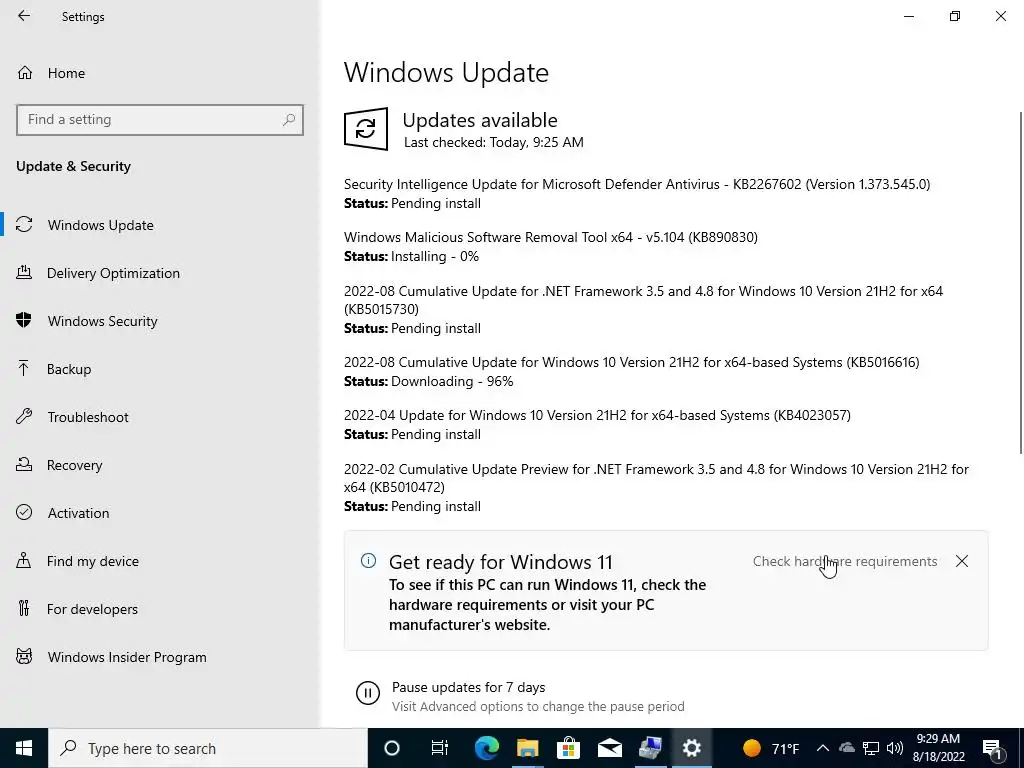Click the Update & Security heading
Viewport: 1024px width, 768px height.
[x=73, y=167]
